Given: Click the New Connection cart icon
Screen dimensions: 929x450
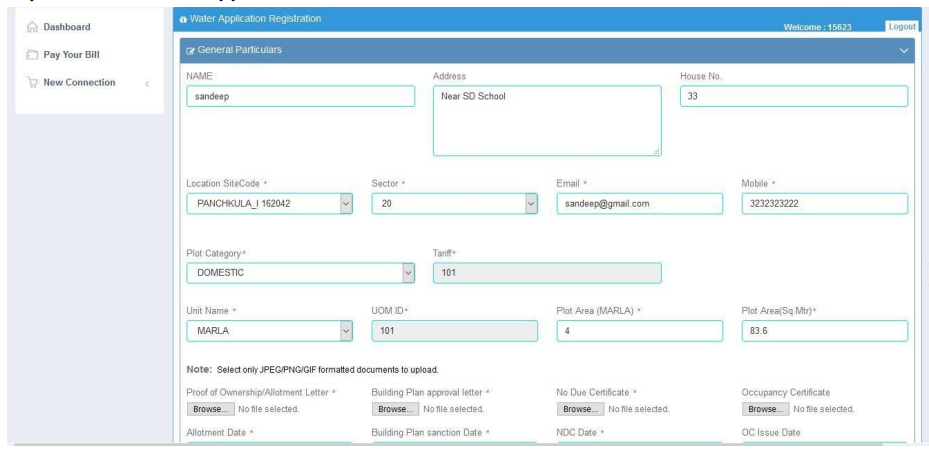Looking at the screenshot, I should (x=32, y=81).
